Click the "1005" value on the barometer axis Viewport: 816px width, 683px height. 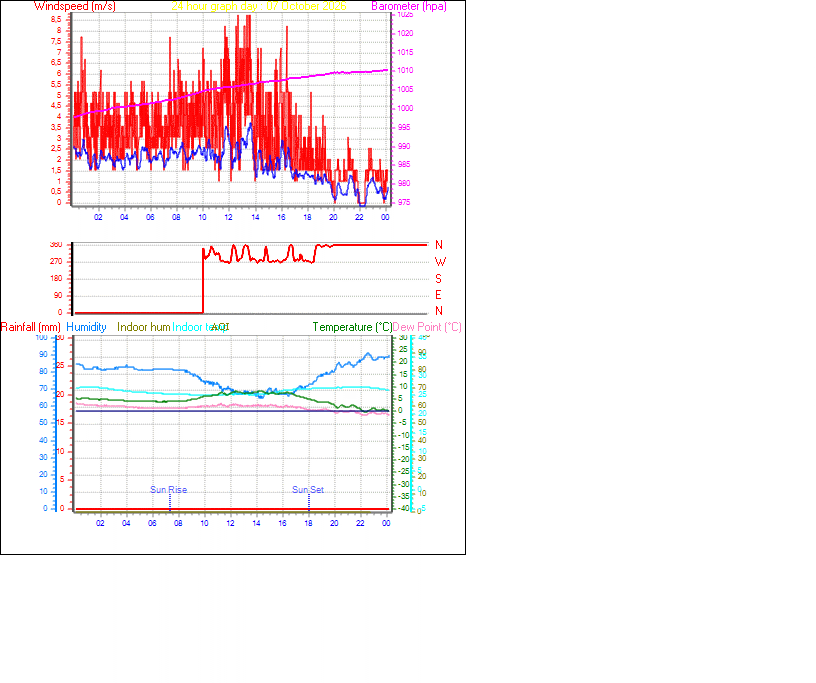pyautogui.click(x=405, y=90)
